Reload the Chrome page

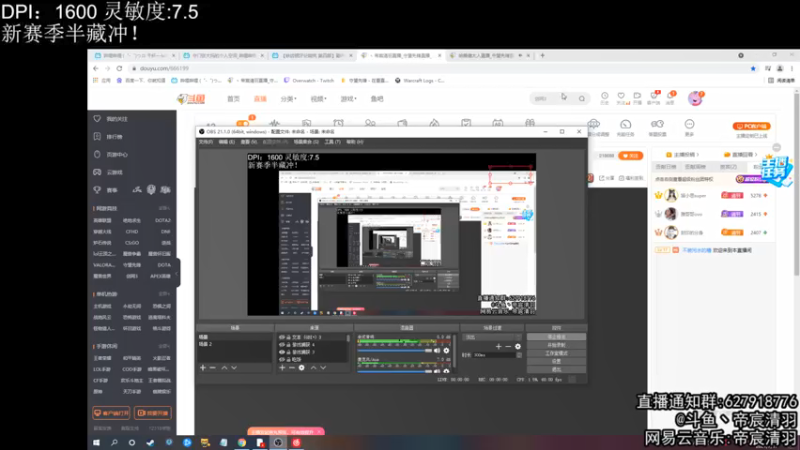point(119,68)
